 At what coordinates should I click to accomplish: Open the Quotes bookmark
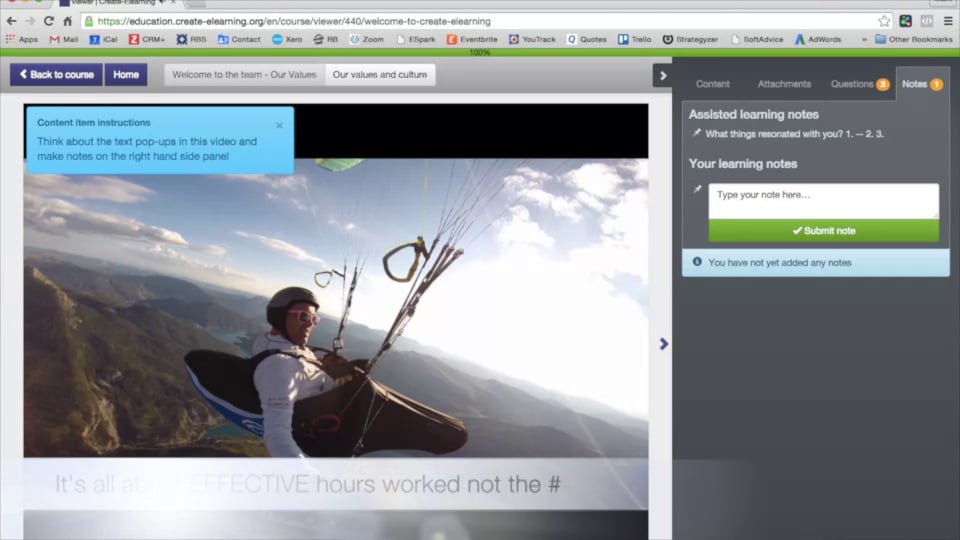[x=587, y=39]
